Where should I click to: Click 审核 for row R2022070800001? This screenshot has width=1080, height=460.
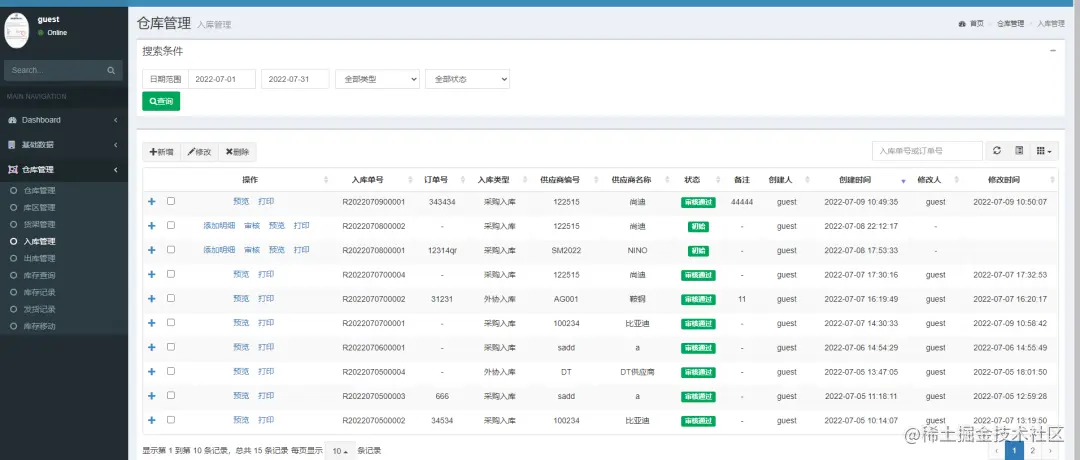pos(252,250)
